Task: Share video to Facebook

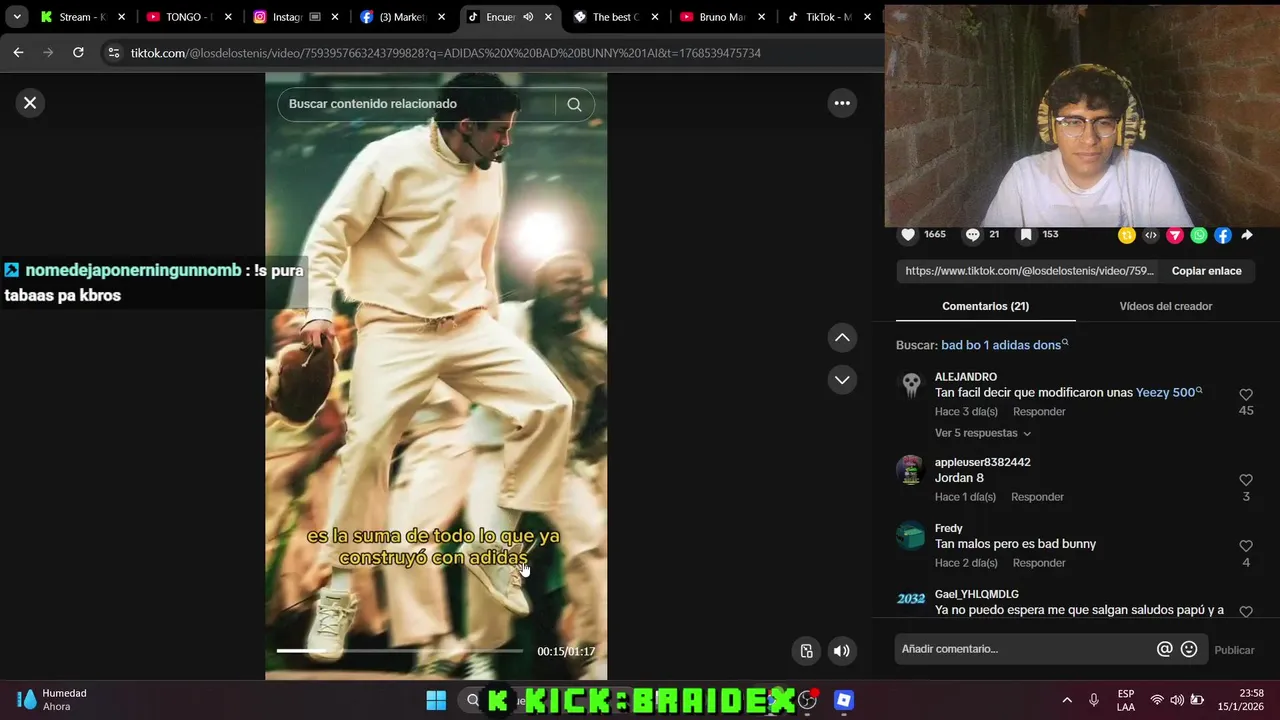Action: click(x=1223, y=235)
